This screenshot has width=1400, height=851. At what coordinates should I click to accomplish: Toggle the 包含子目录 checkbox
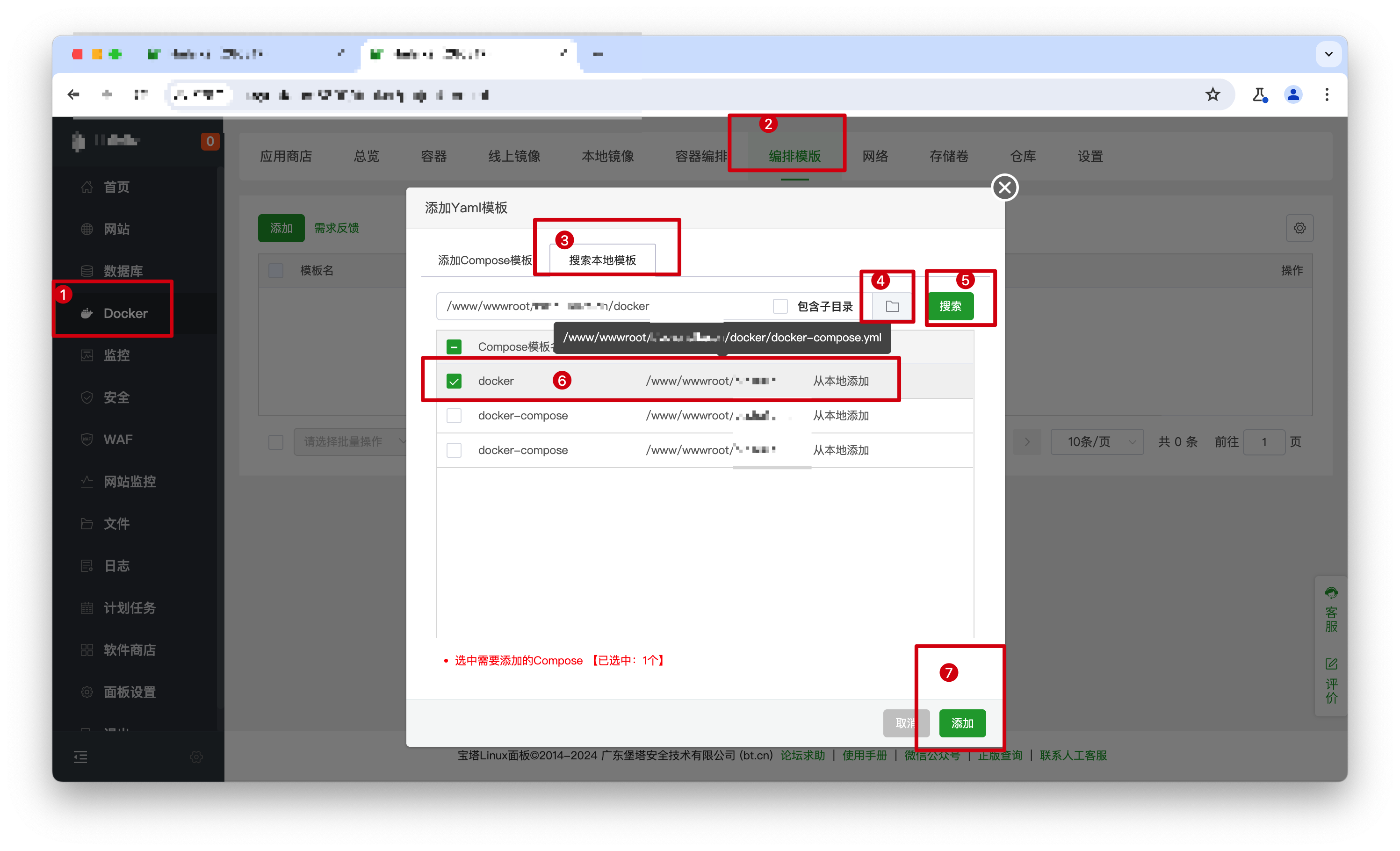click(x=779, y=306)
